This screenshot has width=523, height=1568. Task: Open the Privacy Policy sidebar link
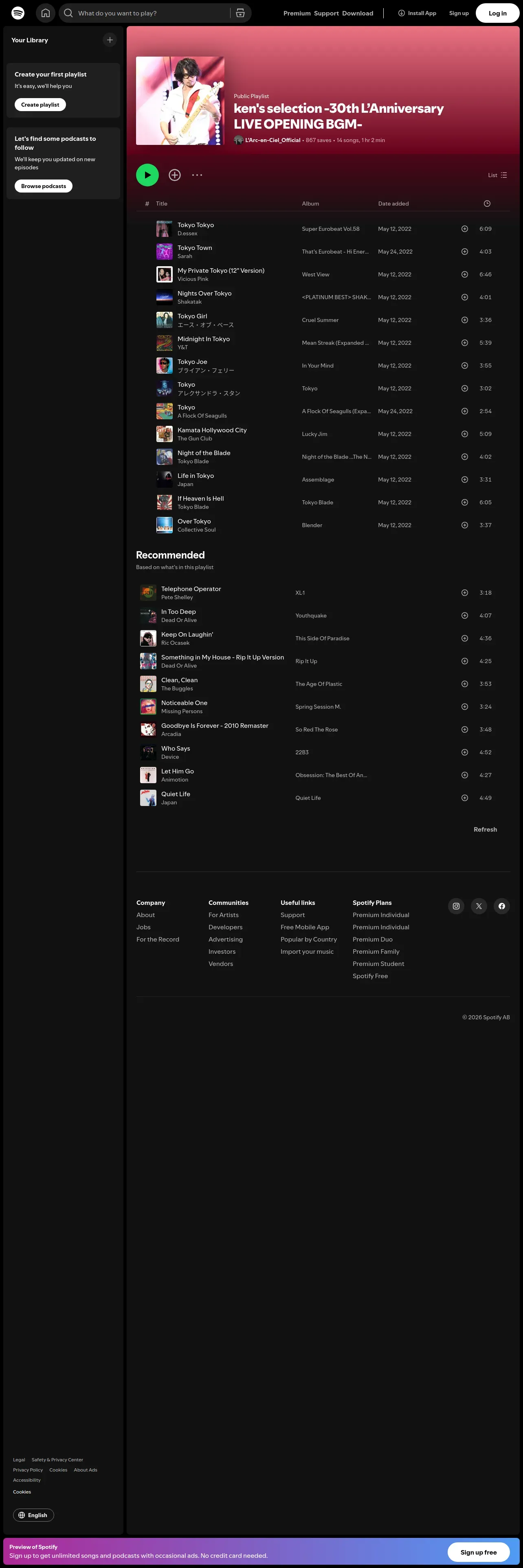(x=28, y=1470)
